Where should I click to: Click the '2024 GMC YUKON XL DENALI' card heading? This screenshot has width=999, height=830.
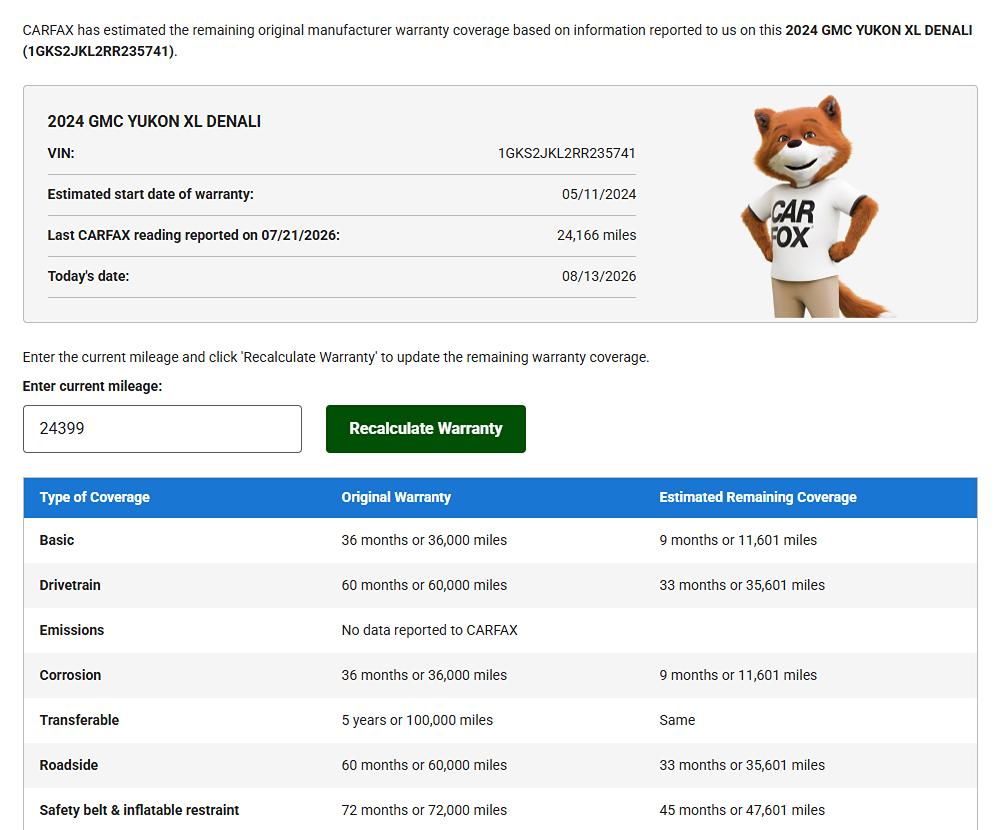click(x=154, y=122)
